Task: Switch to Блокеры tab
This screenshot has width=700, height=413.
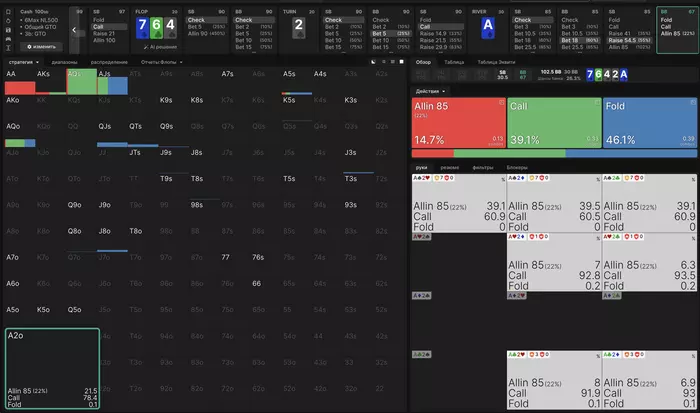Action: pyautogui.click(x=517, y=167)
